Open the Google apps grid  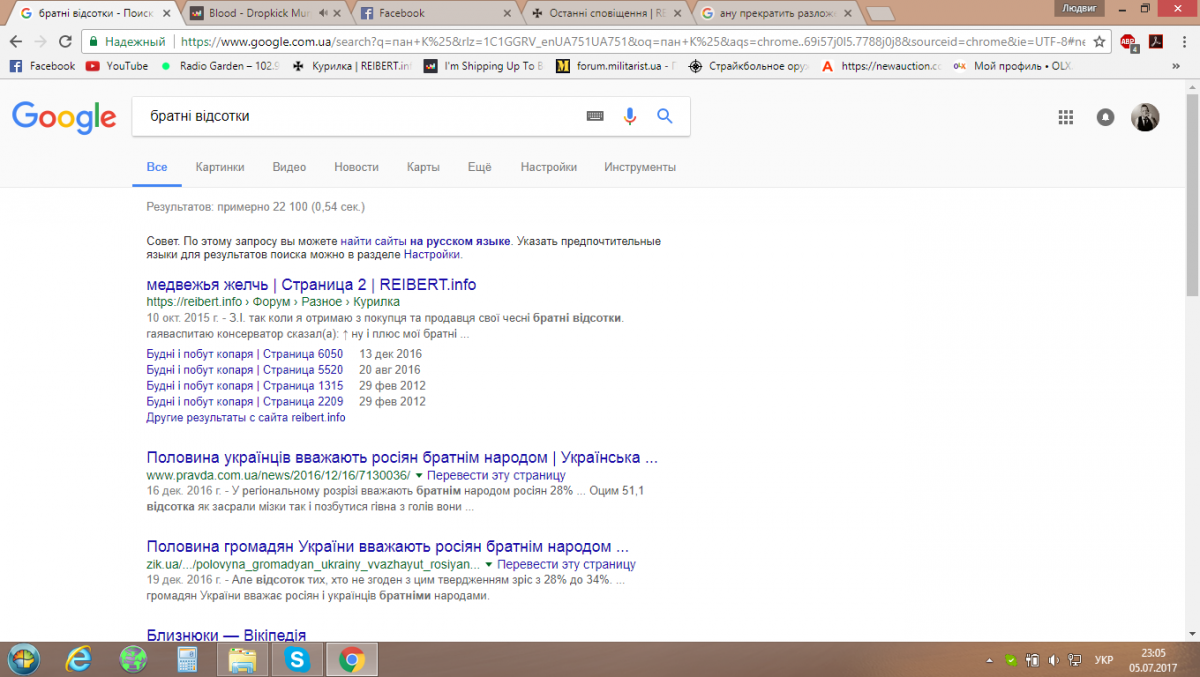click(1065, 117)
